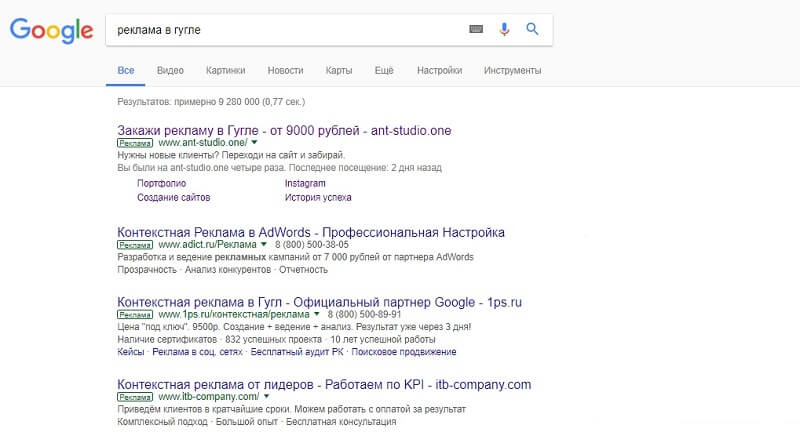Expand the Ещё menu
This screenshot has width=800, height=443.
pyautogui.click(x=384, y=71)
